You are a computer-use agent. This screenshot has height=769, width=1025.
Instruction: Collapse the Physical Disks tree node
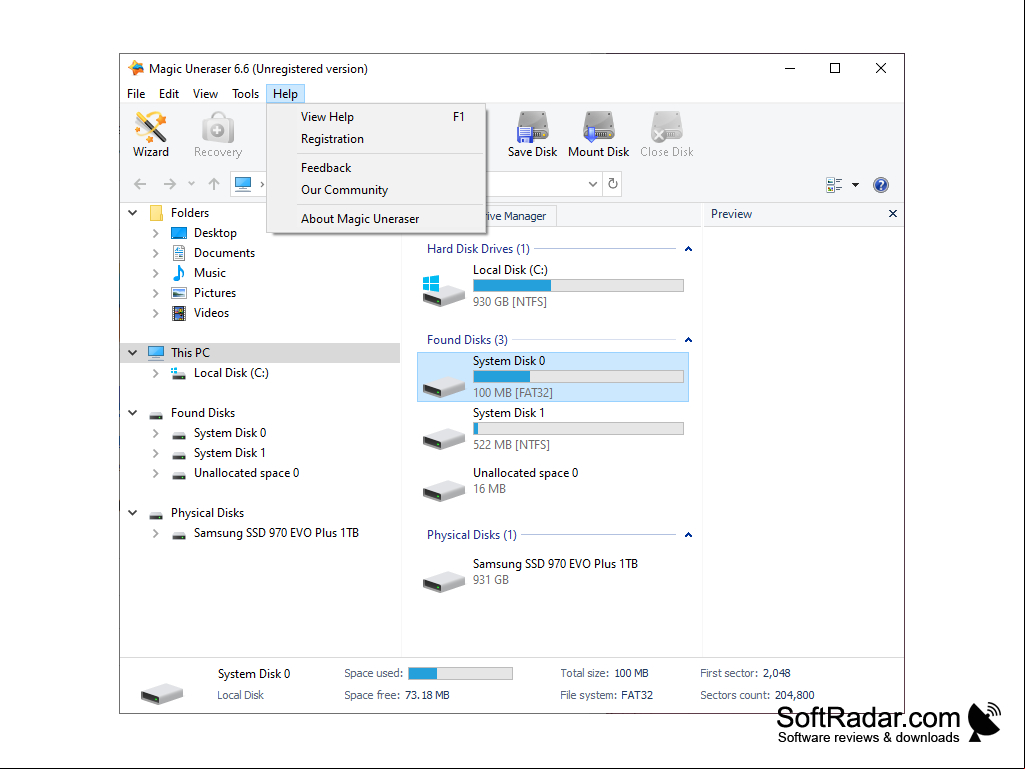click(x=133, y=513)
